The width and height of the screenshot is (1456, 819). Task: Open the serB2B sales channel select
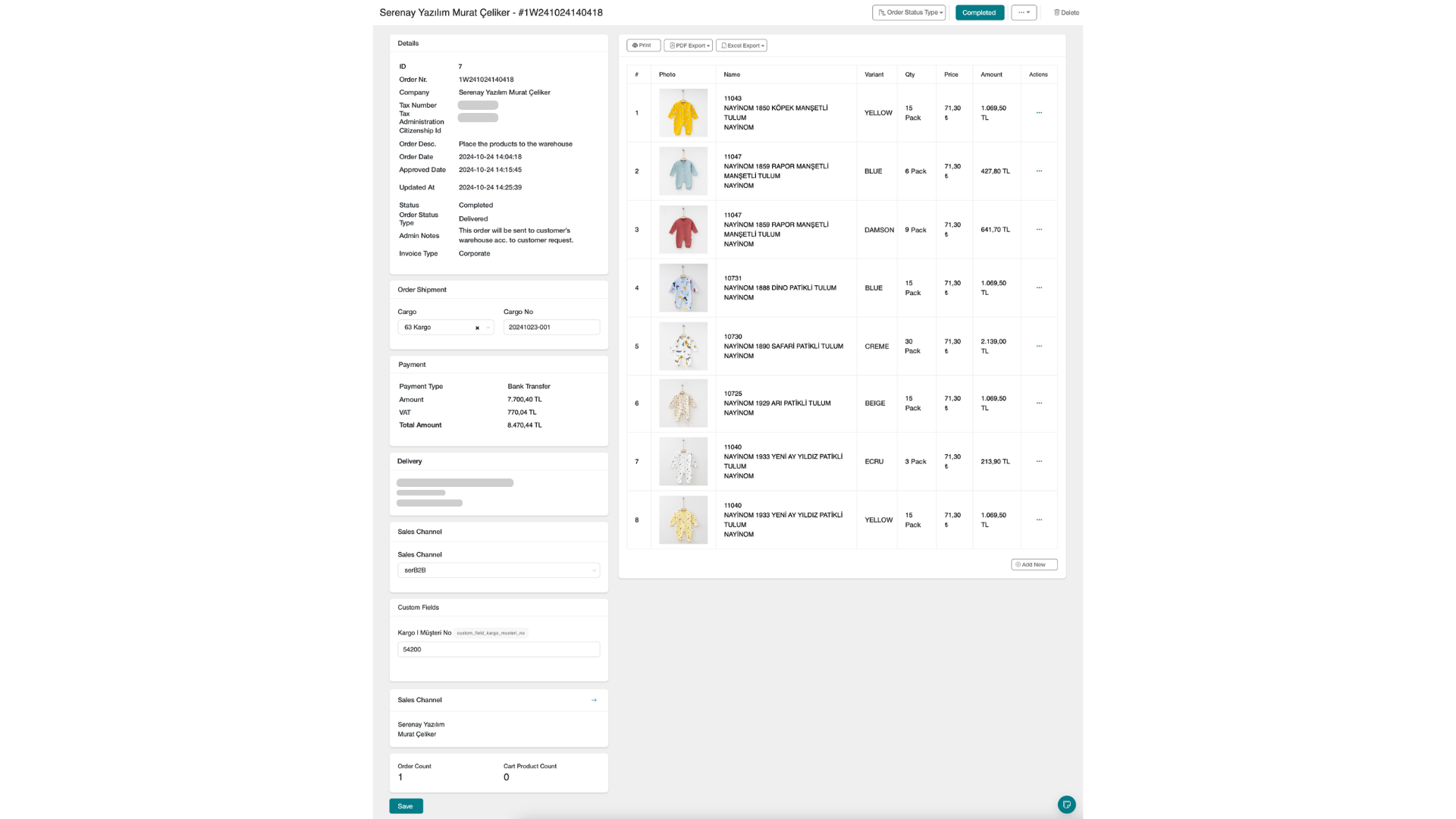coord(498,570)
